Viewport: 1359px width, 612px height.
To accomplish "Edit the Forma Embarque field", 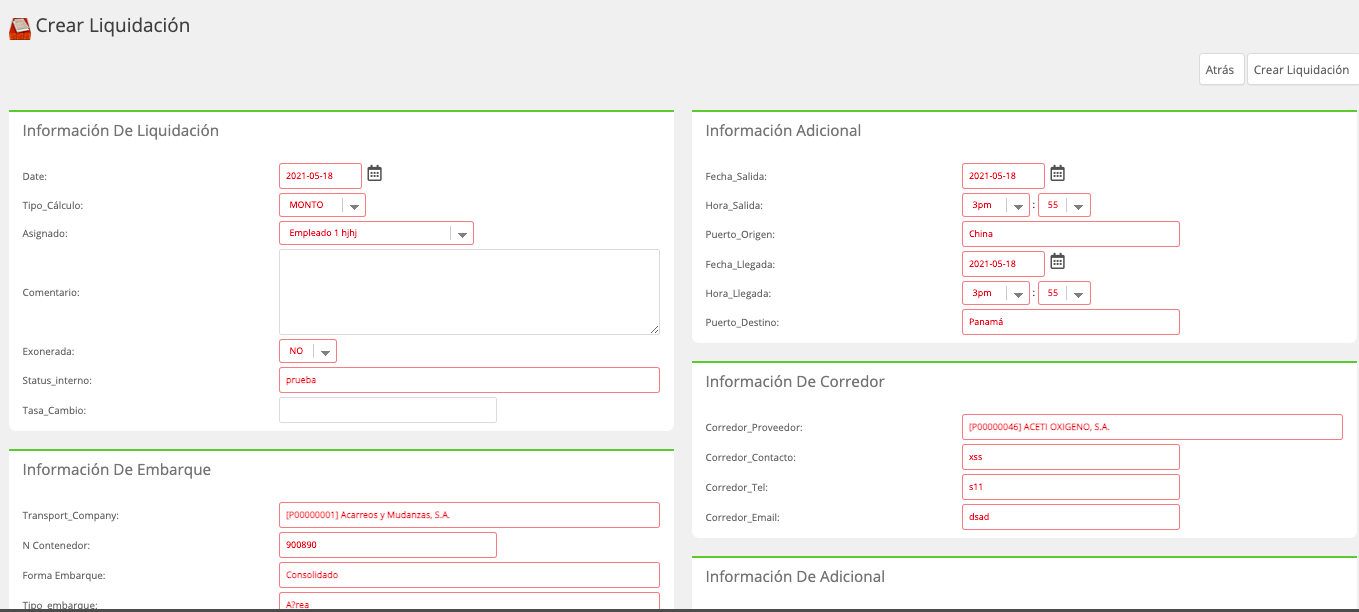I will pos(469,575).
